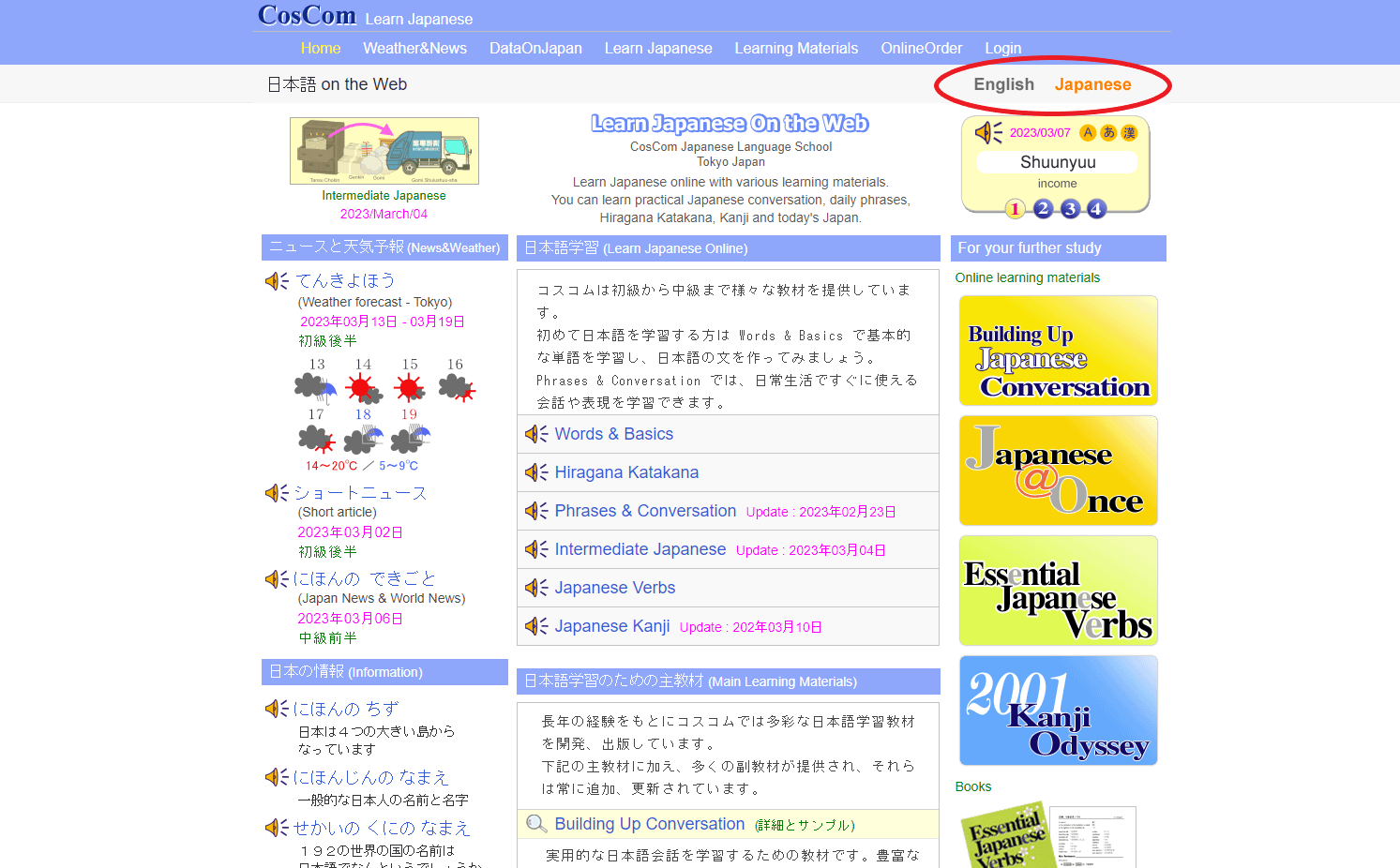Open Phrases & Conversation link

(645, 511)
